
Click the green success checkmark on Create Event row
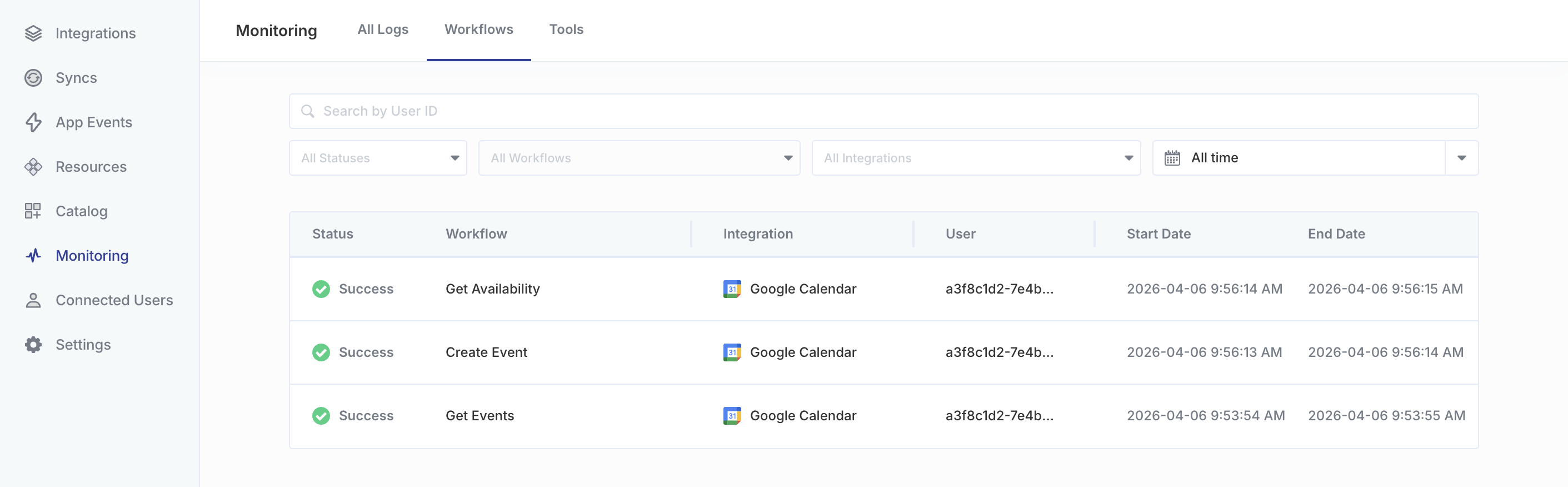pos(321,352)
